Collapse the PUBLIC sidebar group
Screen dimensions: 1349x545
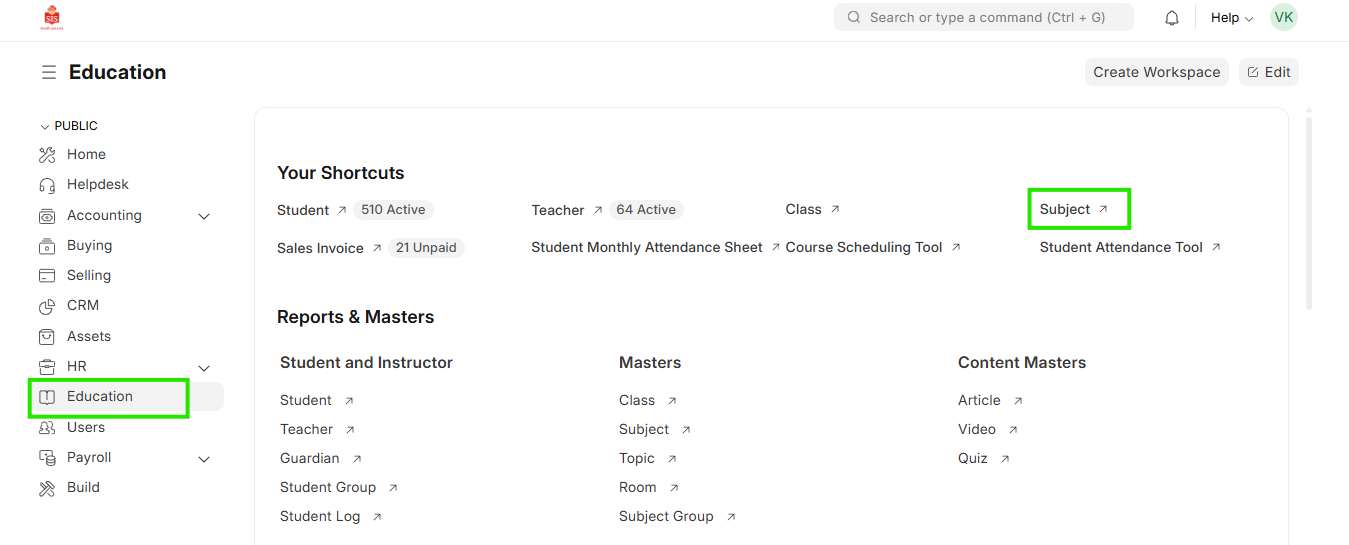click(x=45, y=127)
